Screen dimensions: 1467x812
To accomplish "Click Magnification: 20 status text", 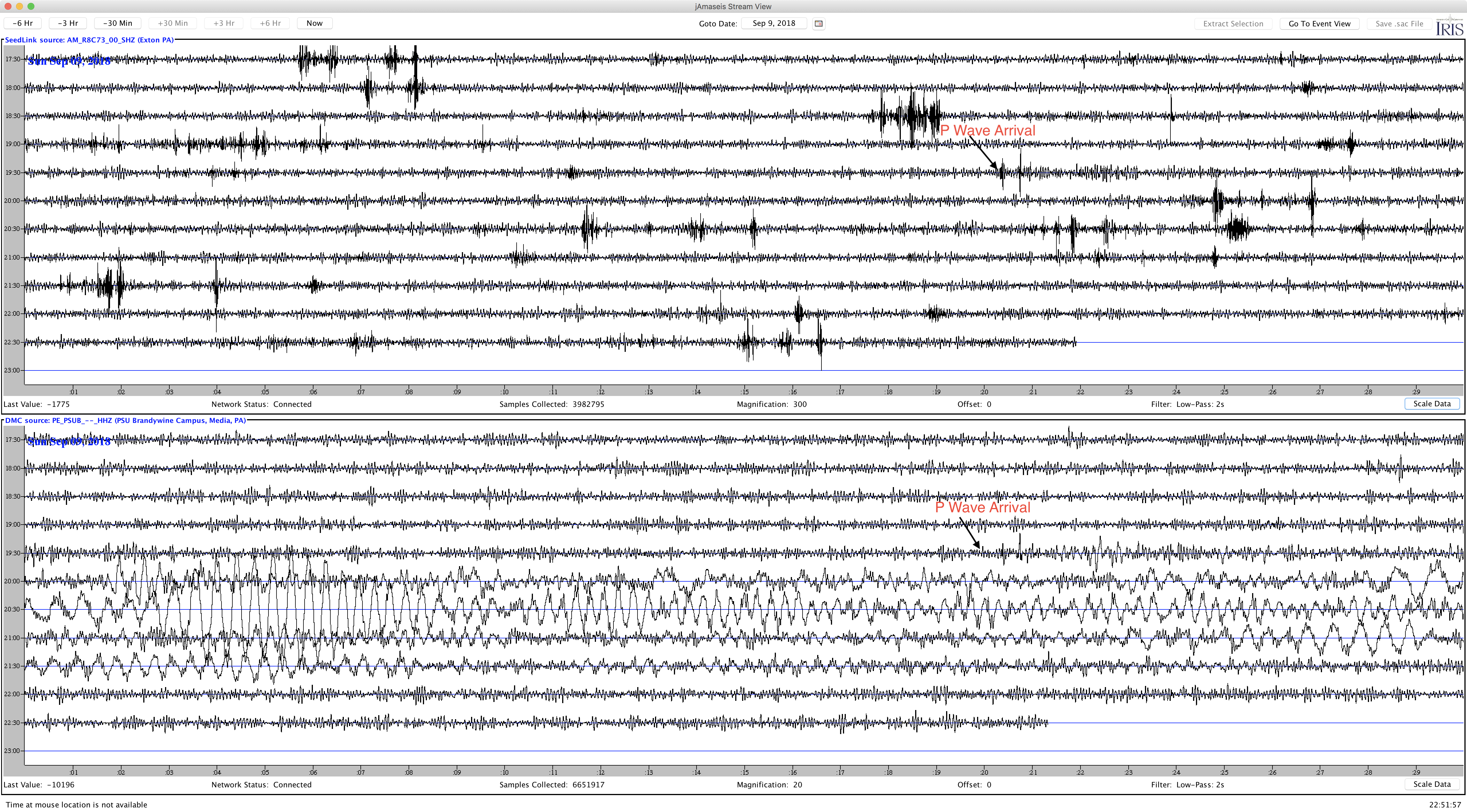I will click(x=769, y=785).
